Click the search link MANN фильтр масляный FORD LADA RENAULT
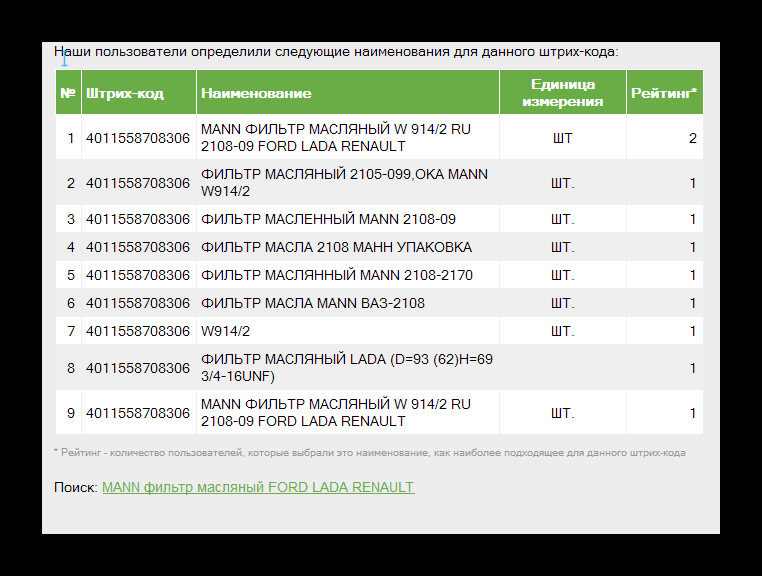Viewport: 762px width, 576px height. (257, 487)
